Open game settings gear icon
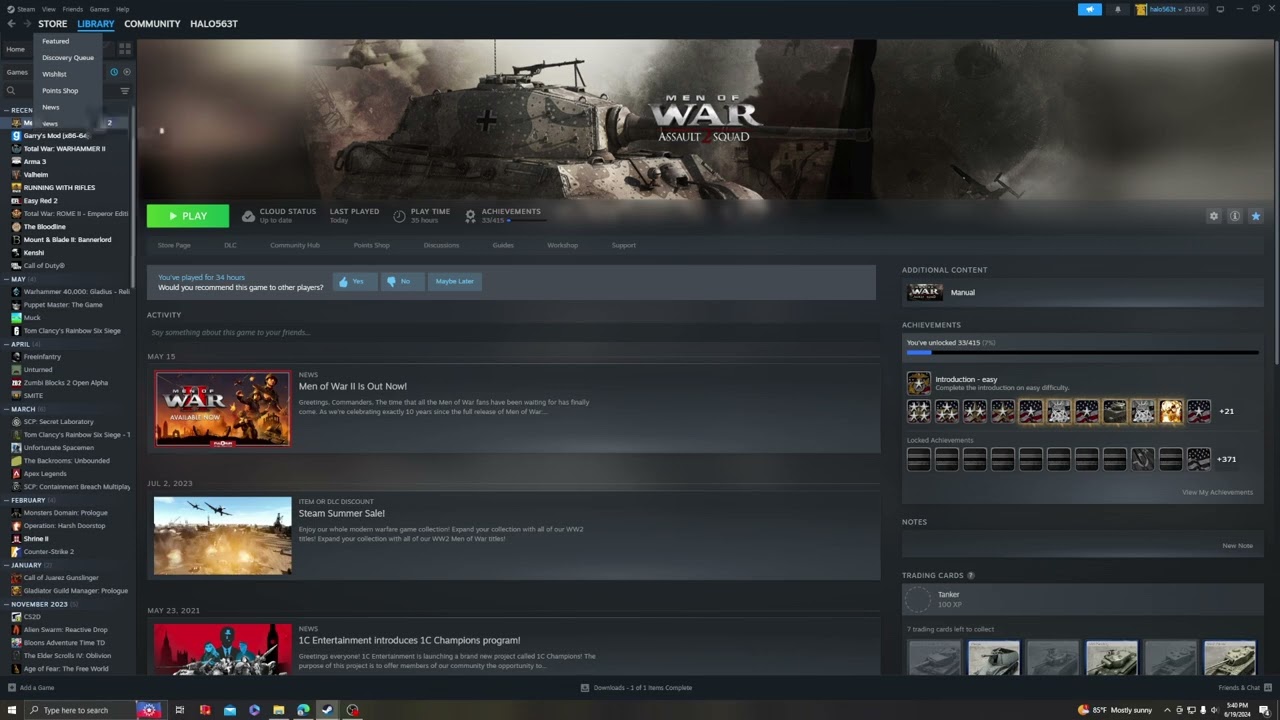This screenshot has width=1280, height=720. click(1214, 216)
